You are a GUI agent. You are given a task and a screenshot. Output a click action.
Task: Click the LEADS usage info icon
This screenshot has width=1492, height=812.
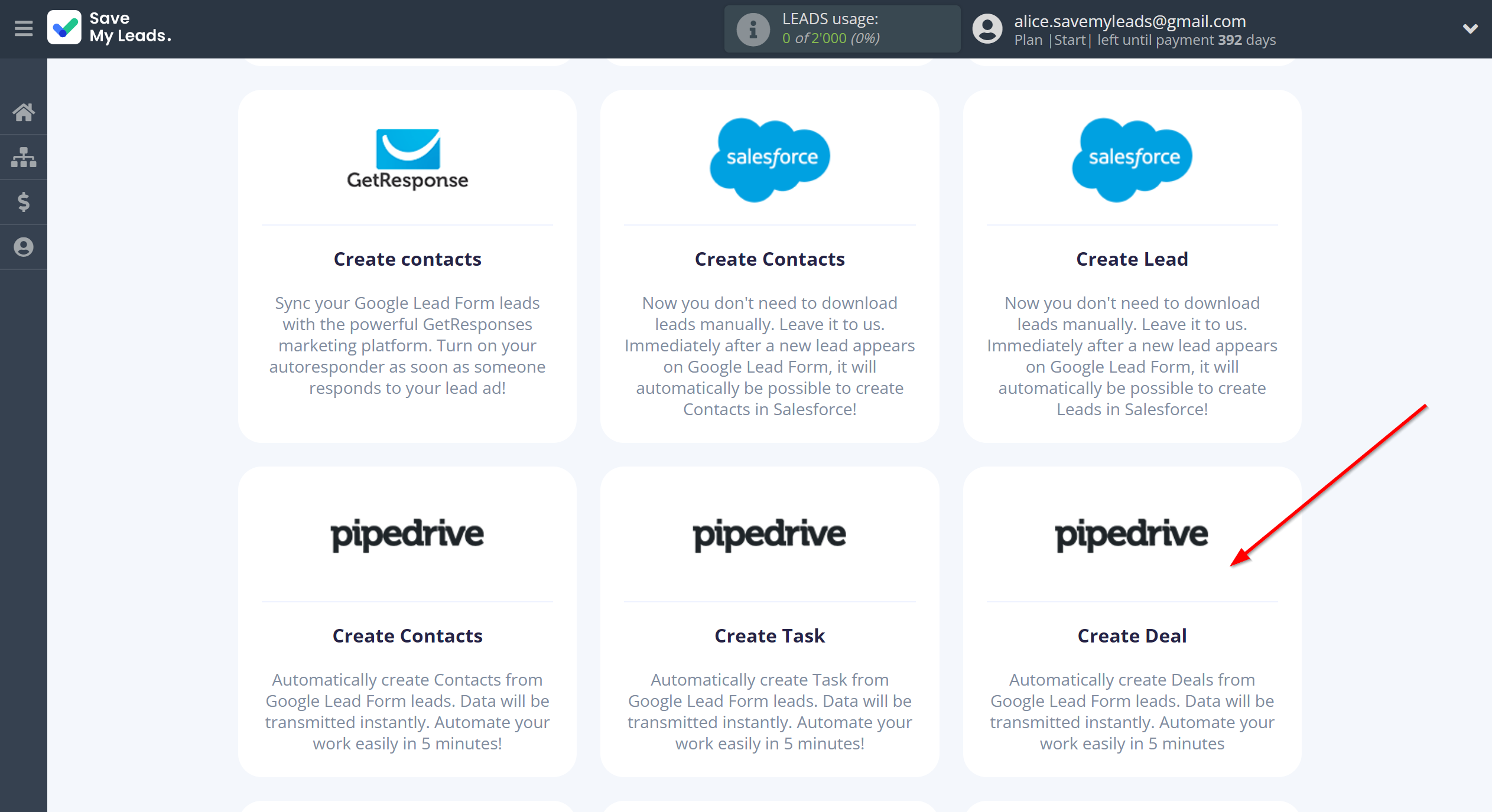pyautogui.click(x=753, y=29)
